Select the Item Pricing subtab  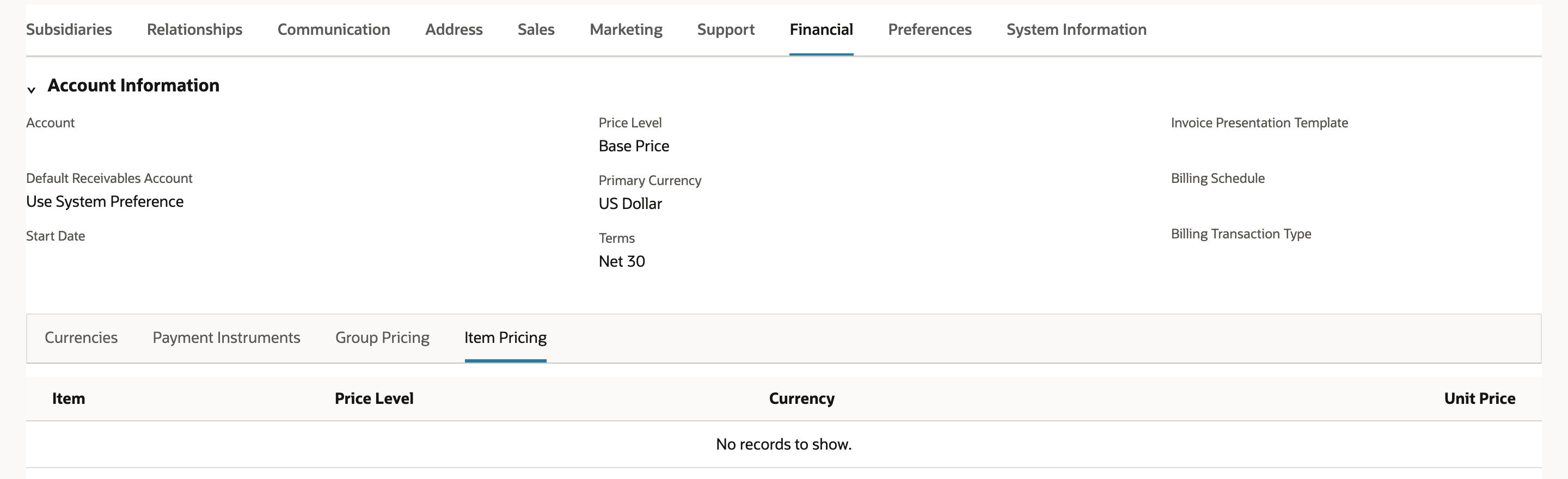(x=506, y=337)
